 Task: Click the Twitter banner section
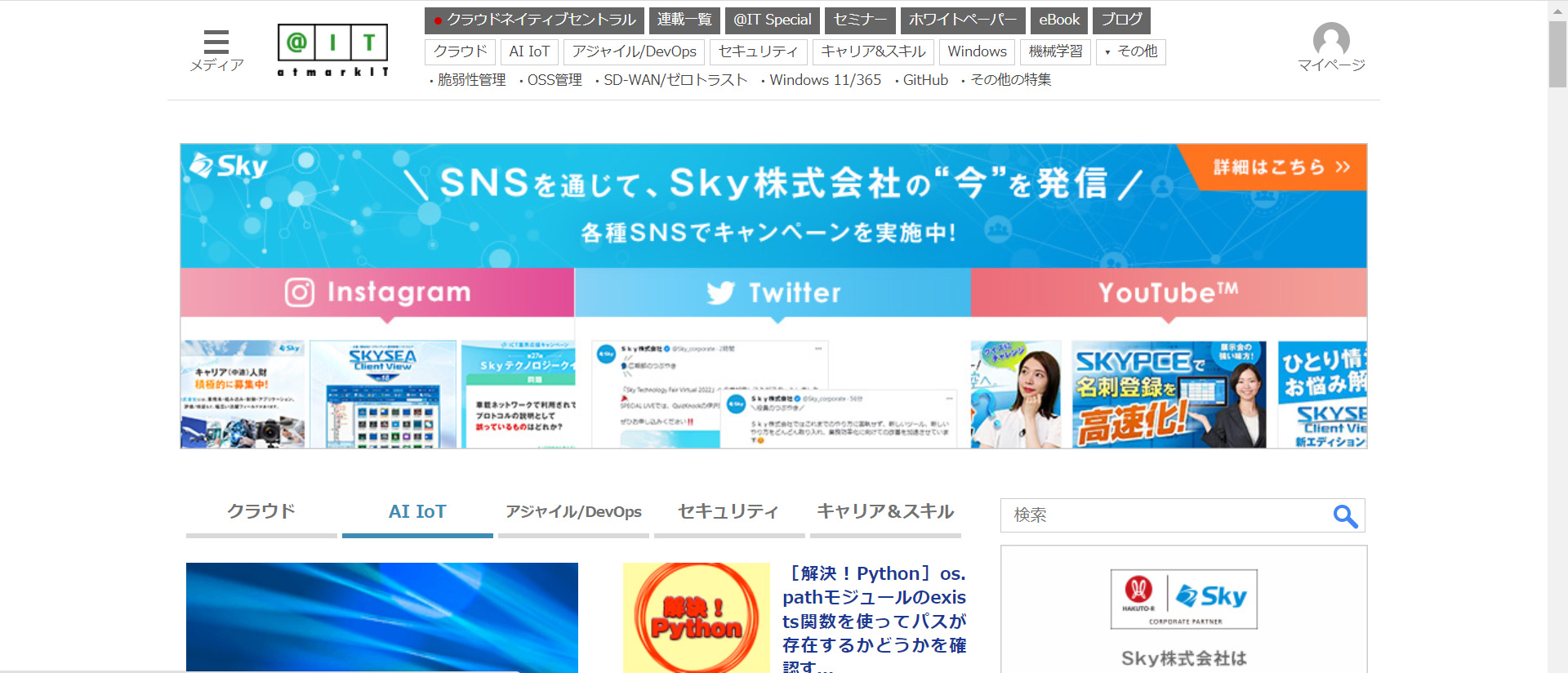(773, 292)
